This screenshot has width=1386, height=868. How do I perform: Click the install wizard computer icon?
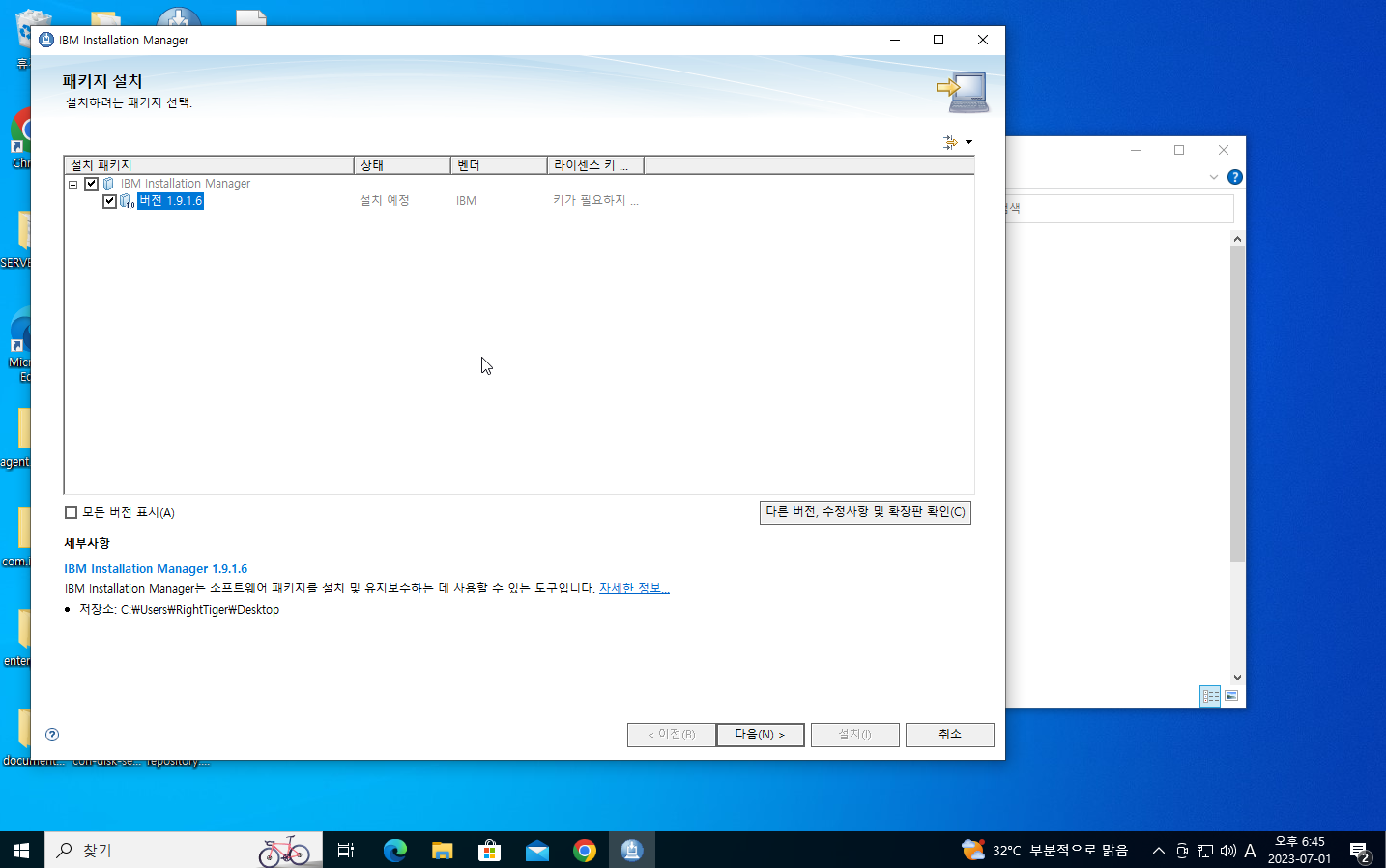tap(963, 92)
